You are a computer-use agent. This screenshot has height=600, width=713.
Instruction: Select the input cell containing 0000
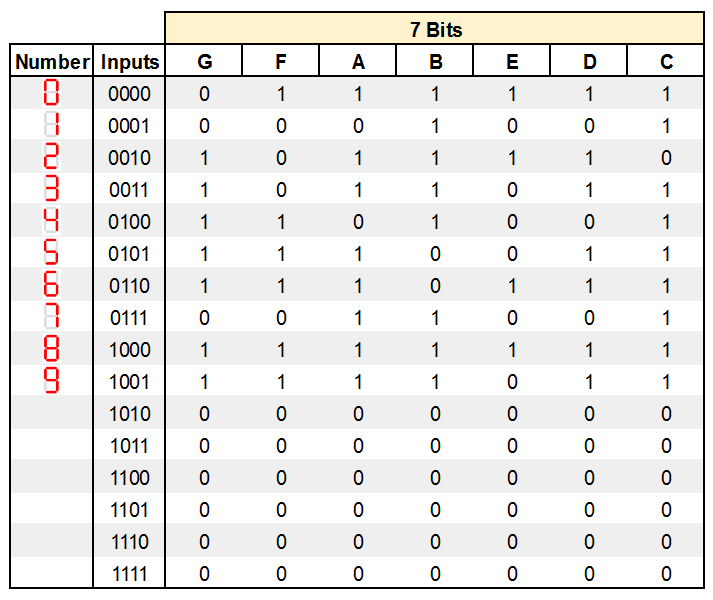[x=130, y=94]
